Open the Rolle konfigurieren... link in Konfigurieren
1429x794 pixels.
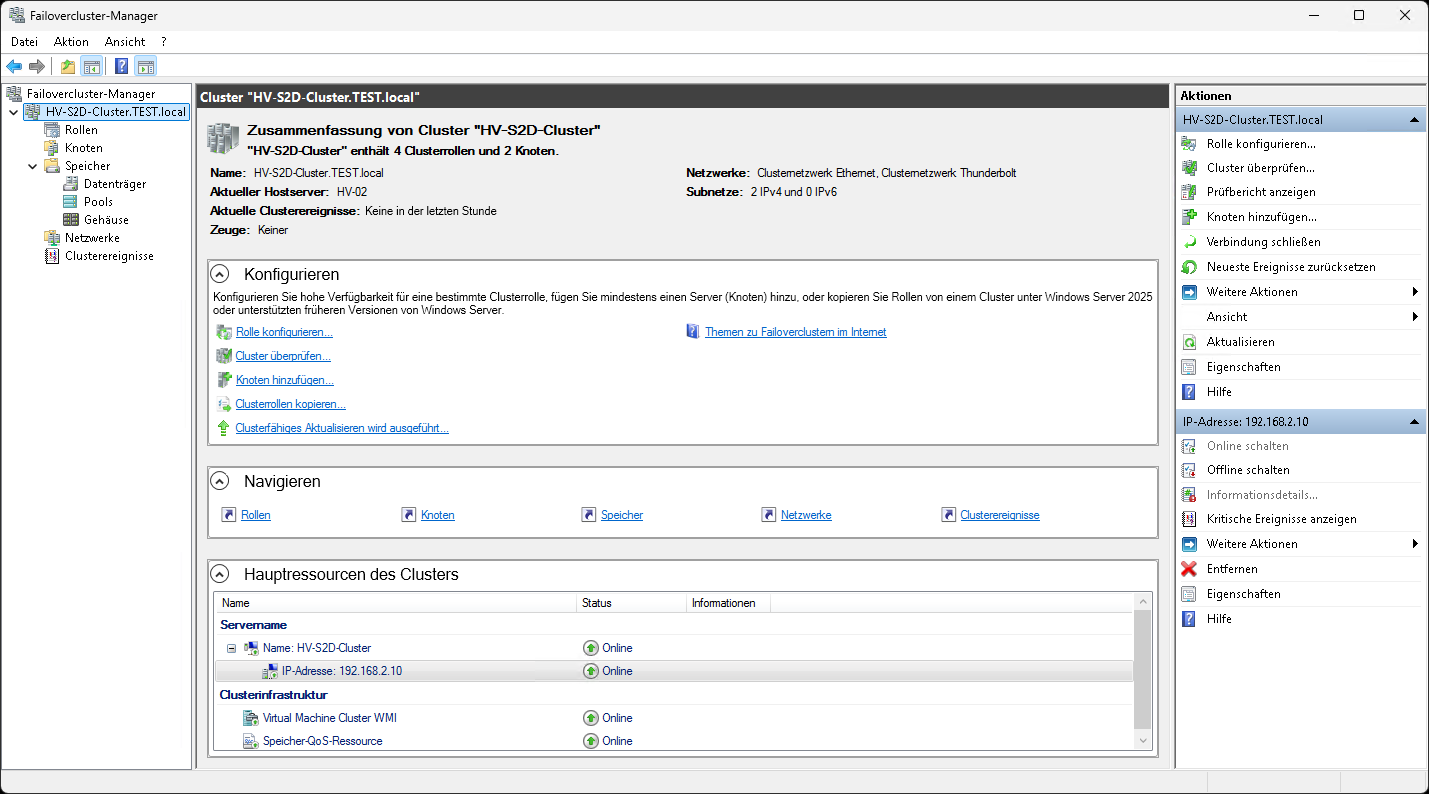click(x=284, y=332)
